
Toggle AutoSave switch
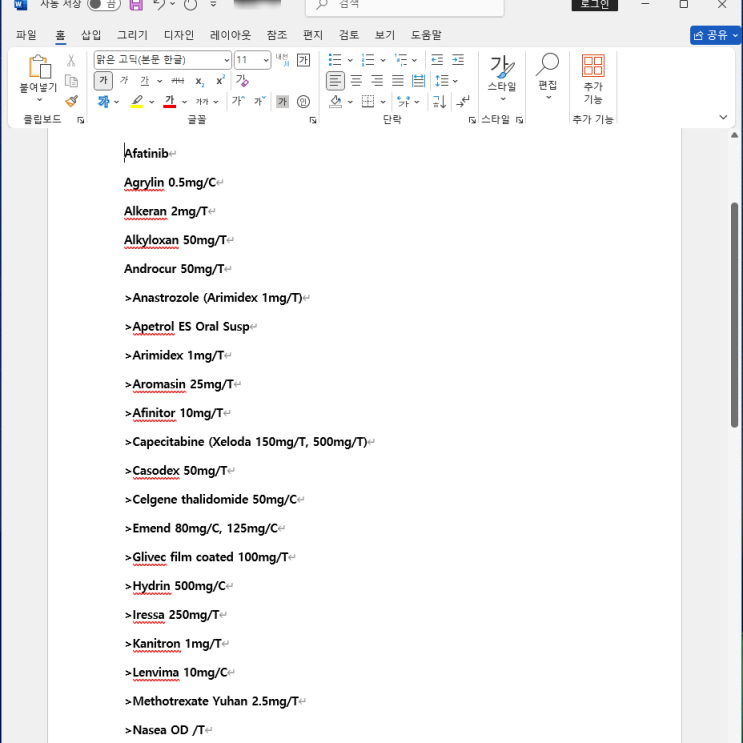point(103,4)
